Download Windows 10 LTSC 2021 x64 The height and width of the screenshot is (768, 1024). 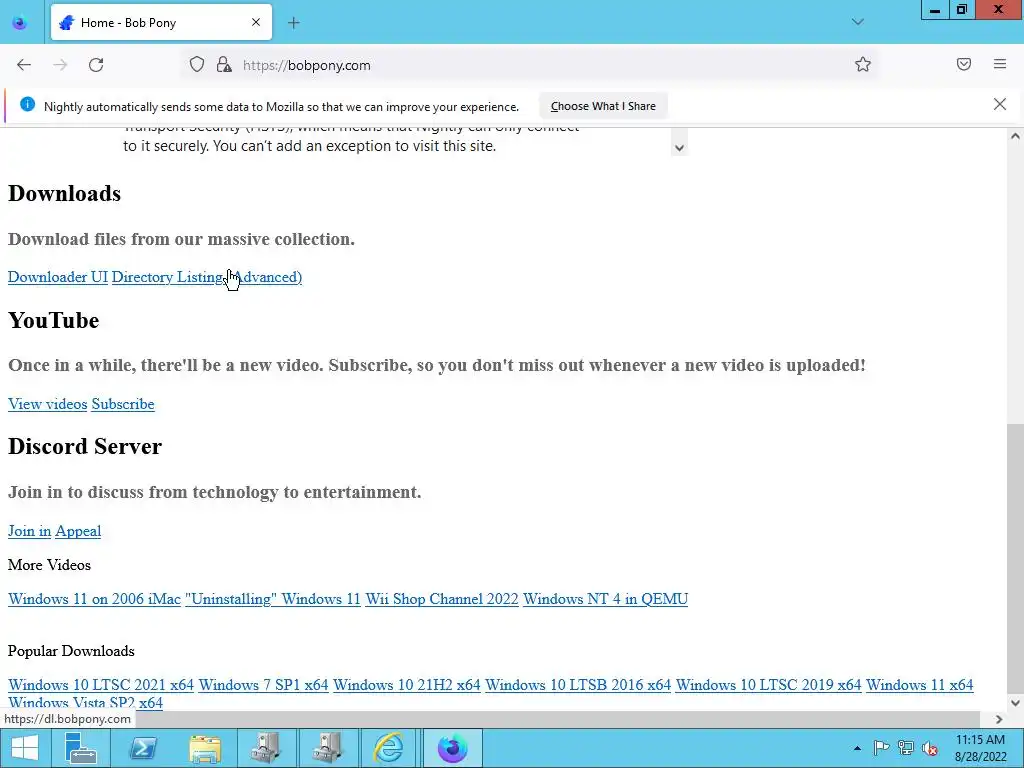(101, 685)
